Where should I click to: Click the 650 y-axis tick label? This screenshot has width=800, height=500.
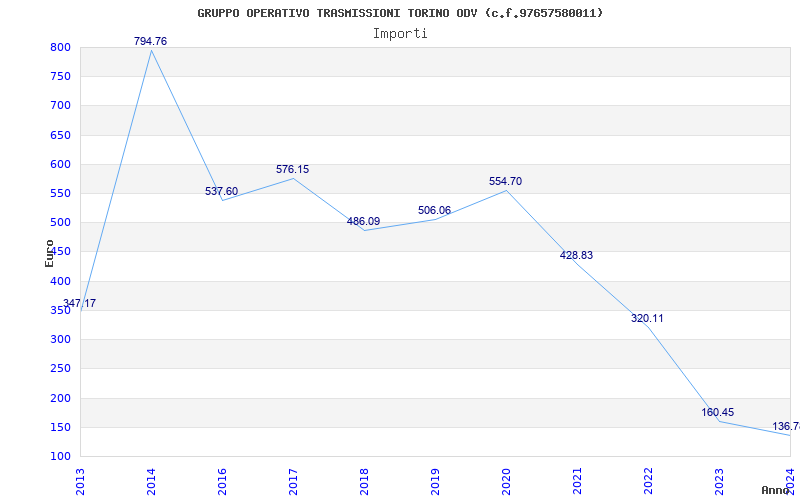point(60,135)
